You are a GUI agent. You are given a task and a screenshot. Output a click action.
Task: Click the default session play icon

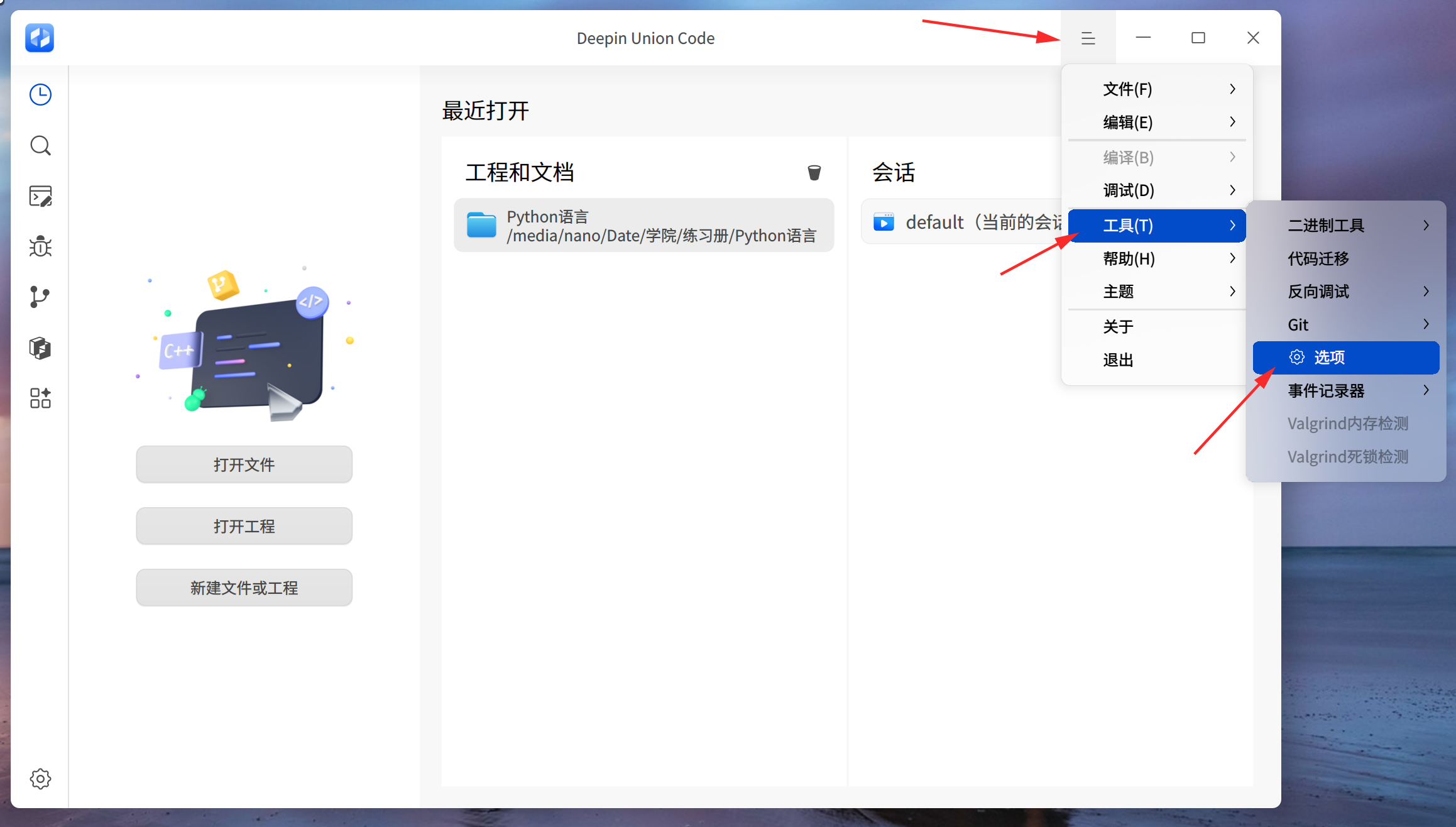884,222
